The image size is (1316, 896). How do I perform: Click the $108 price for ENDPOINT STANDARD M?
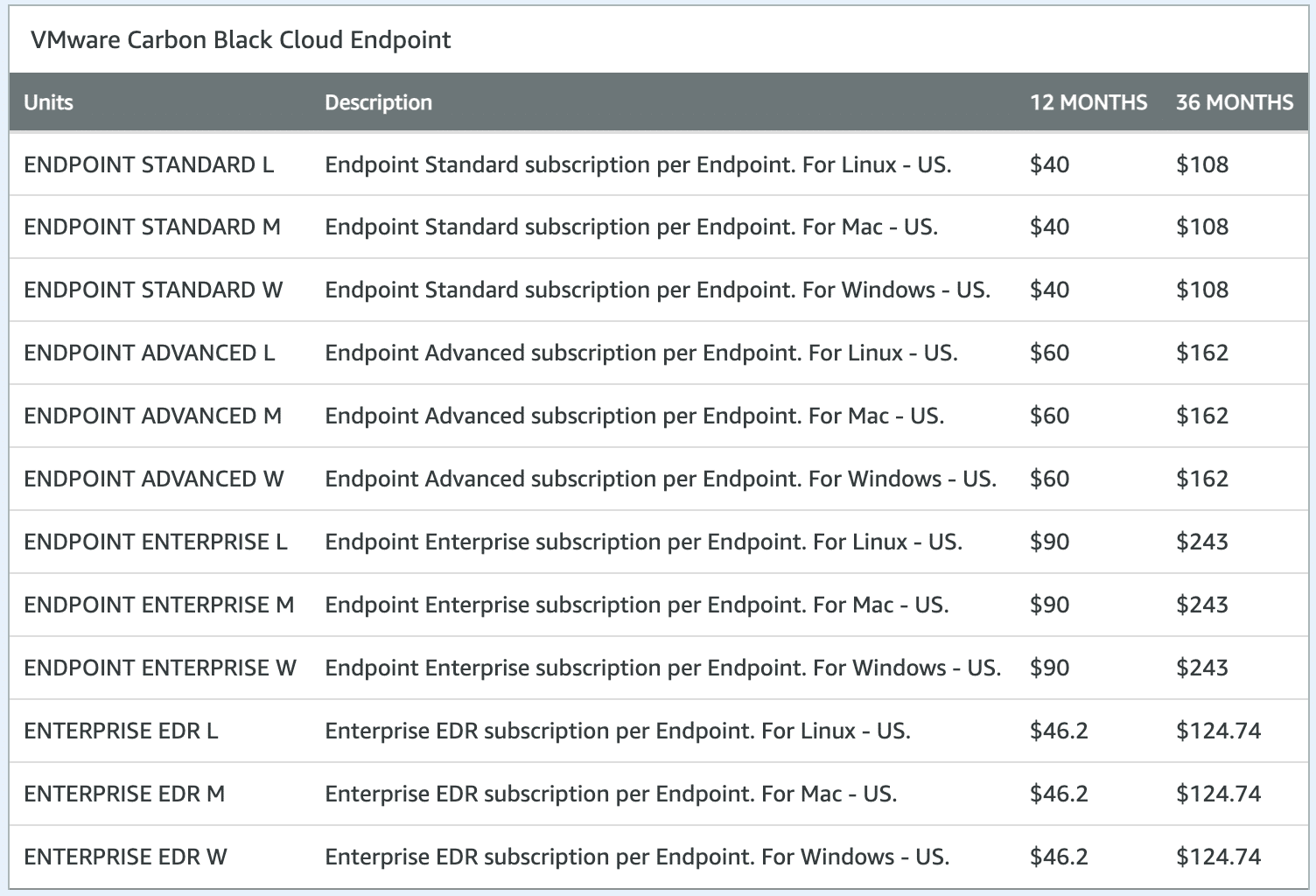[1202, 227]
